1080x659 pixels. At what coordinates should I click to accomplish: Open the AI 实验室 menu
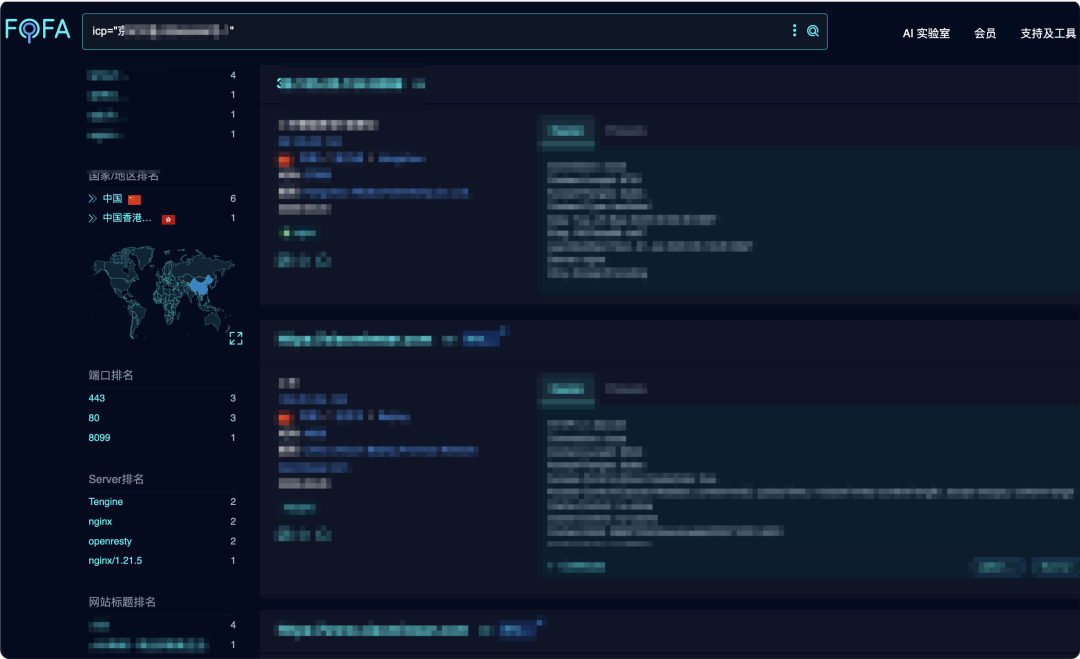pyautogui.click(x=926, y=33)
